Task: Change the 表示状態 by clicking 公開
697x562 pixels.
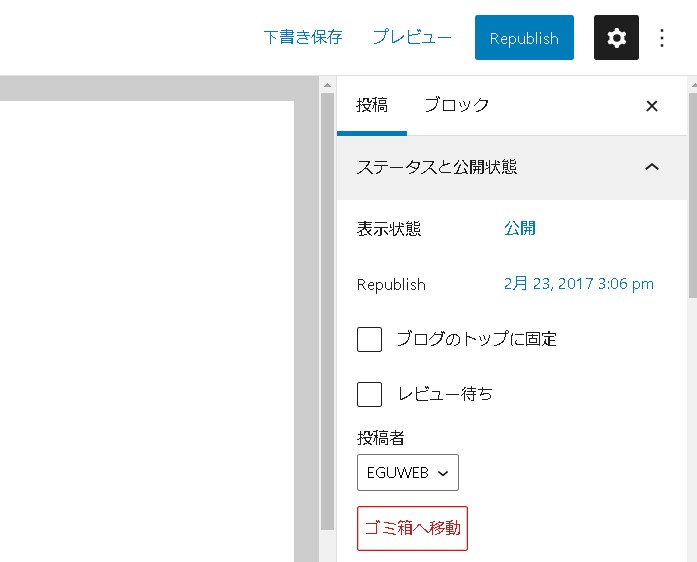Action: pos(520,228)
